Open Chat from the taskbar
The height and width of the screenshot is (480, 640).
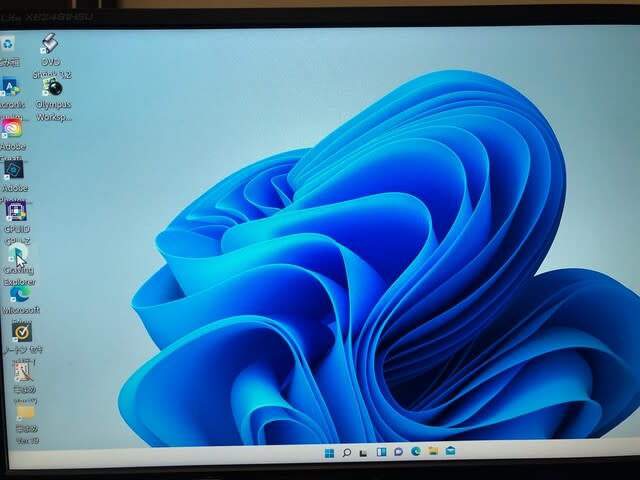[398, 452]
